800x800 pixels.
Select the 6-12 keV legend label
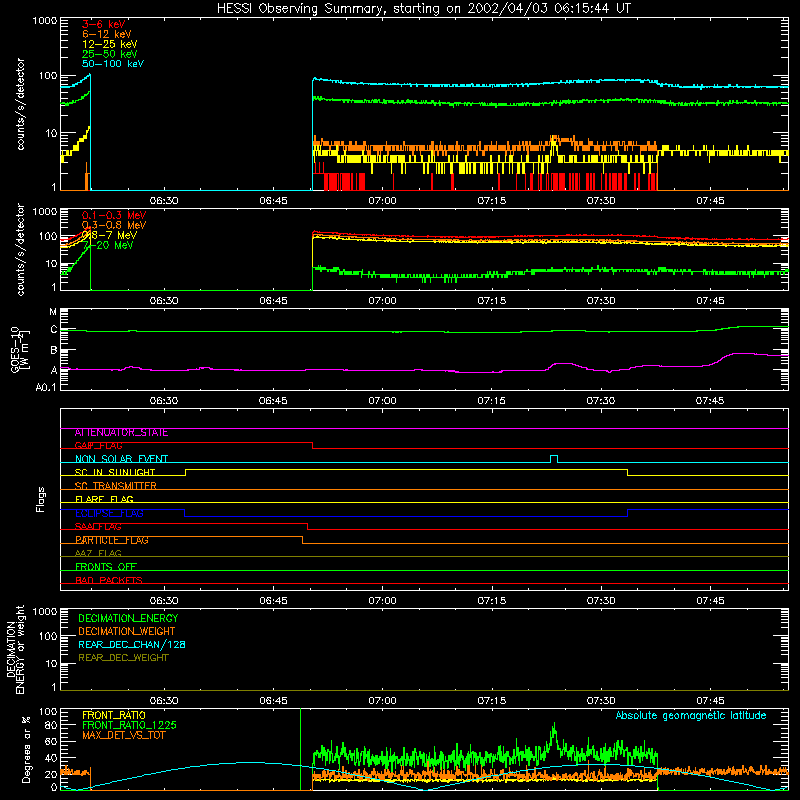pyautogui.click(x=106, y=34)
